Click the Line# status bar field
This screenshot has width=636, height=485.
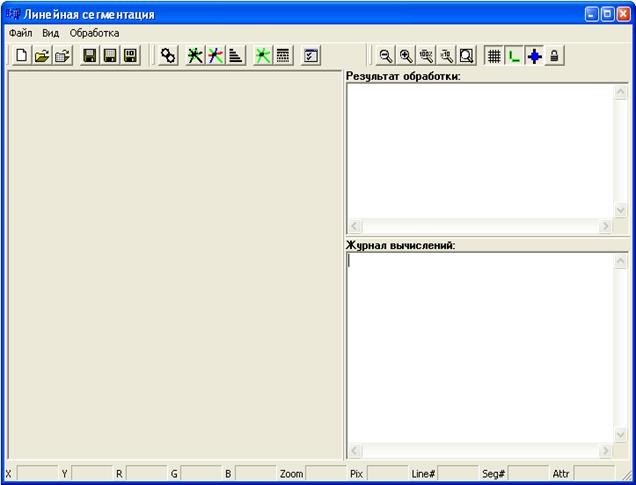pos(458,473)
